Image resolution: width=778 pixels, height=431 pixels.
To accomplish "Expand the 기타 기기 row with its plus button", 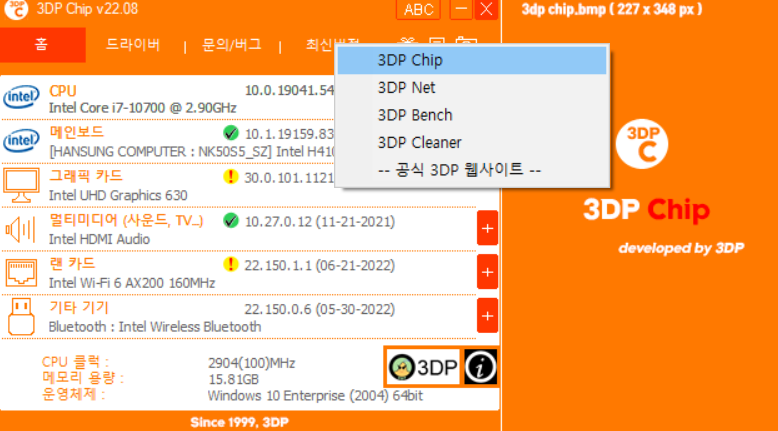I will tap(487, 315).
